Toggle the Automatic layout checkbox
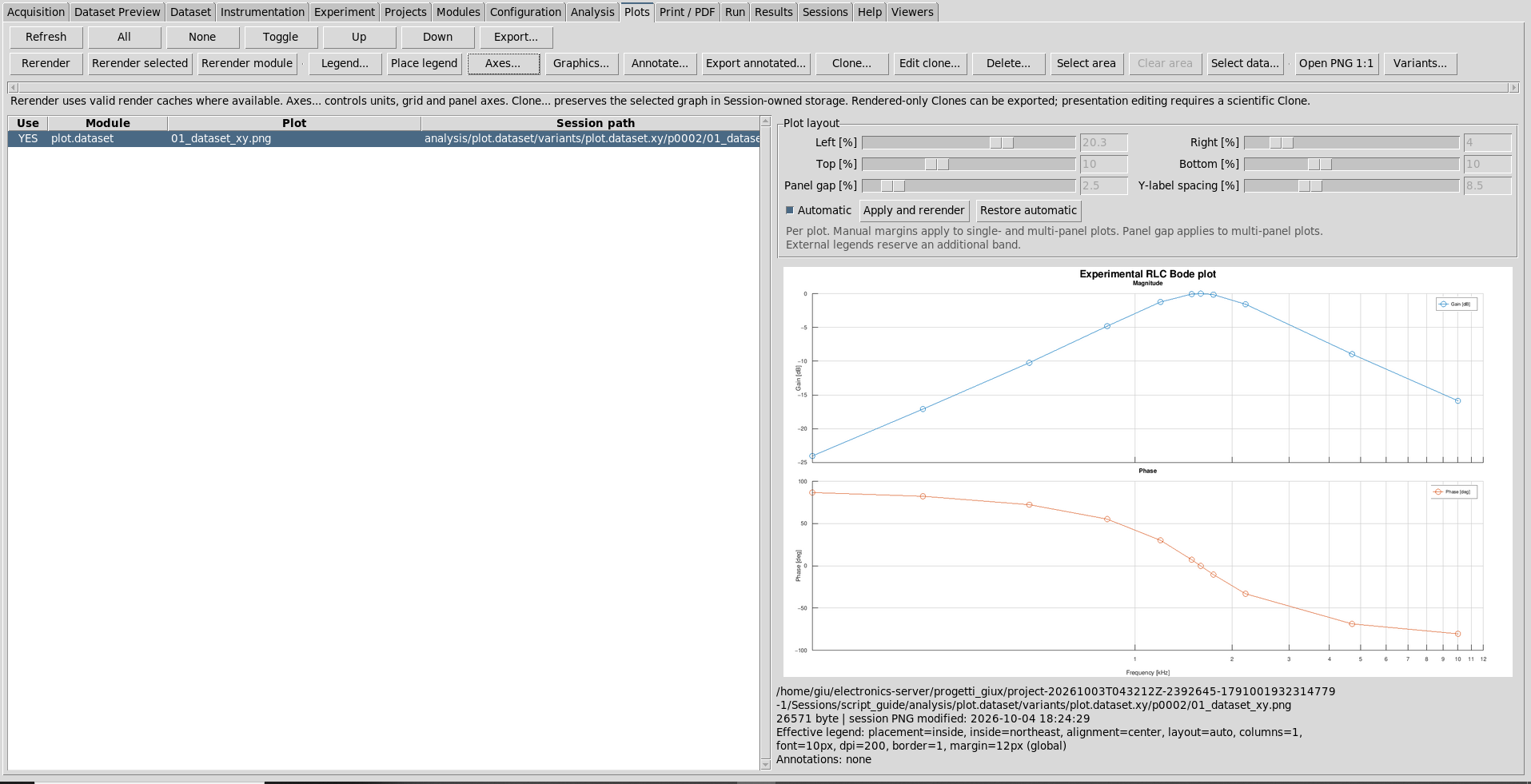 pos(790,210)
